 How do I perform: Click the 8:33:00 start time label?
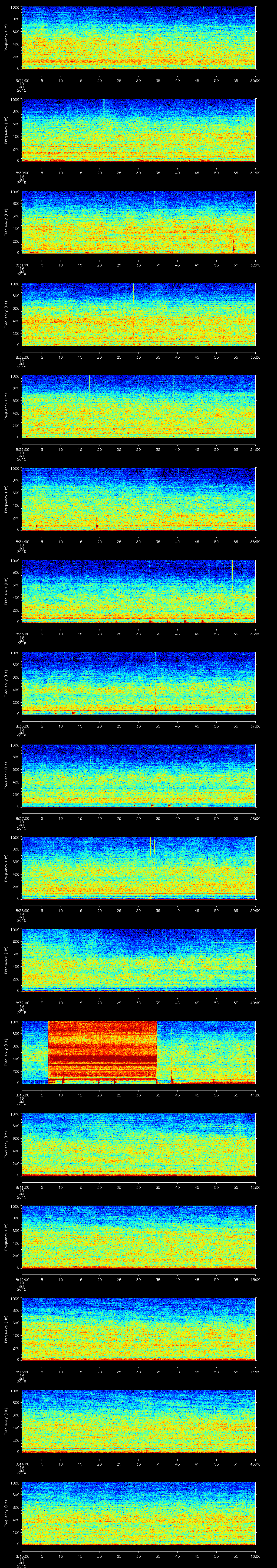[x=22, y=449]
